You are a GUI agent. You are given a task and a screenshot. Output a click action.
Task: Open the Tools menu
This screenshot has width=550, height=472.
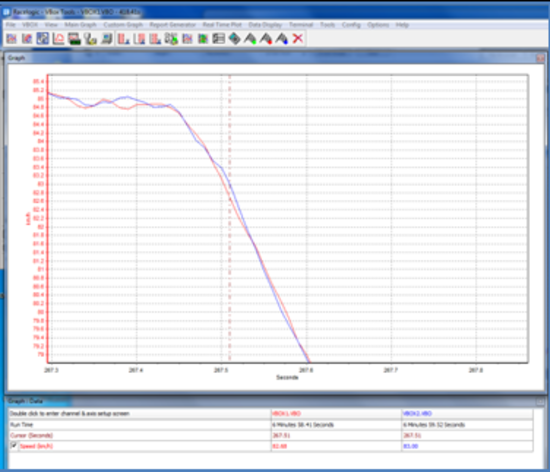[327, 25]
